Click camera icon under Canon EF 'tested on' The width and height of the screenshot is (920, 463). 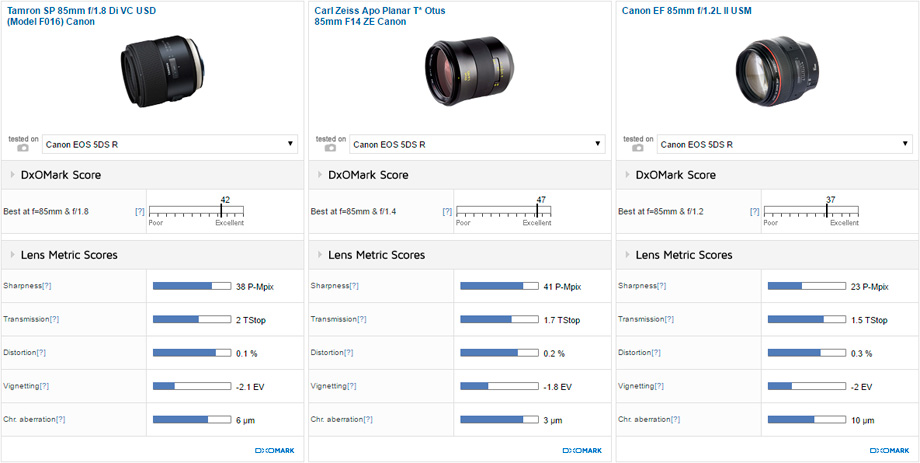638,148
